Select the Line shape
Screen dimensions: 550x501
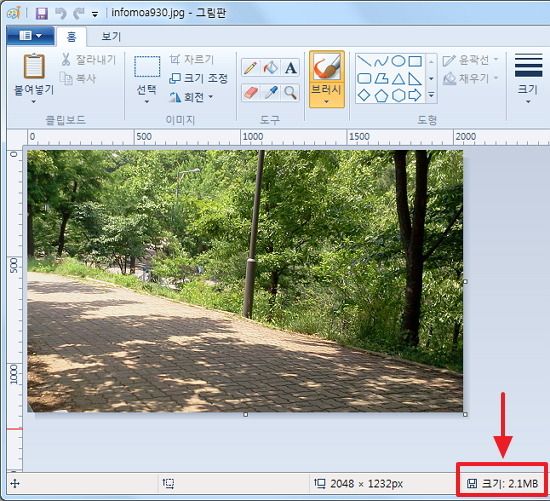click(364, 61)
